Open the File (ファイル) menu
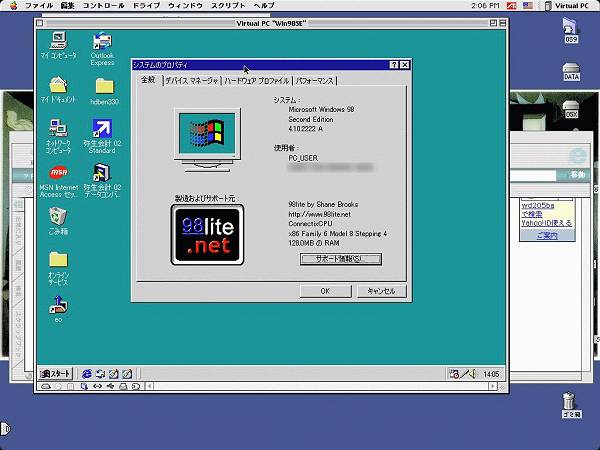 [39, 5]
